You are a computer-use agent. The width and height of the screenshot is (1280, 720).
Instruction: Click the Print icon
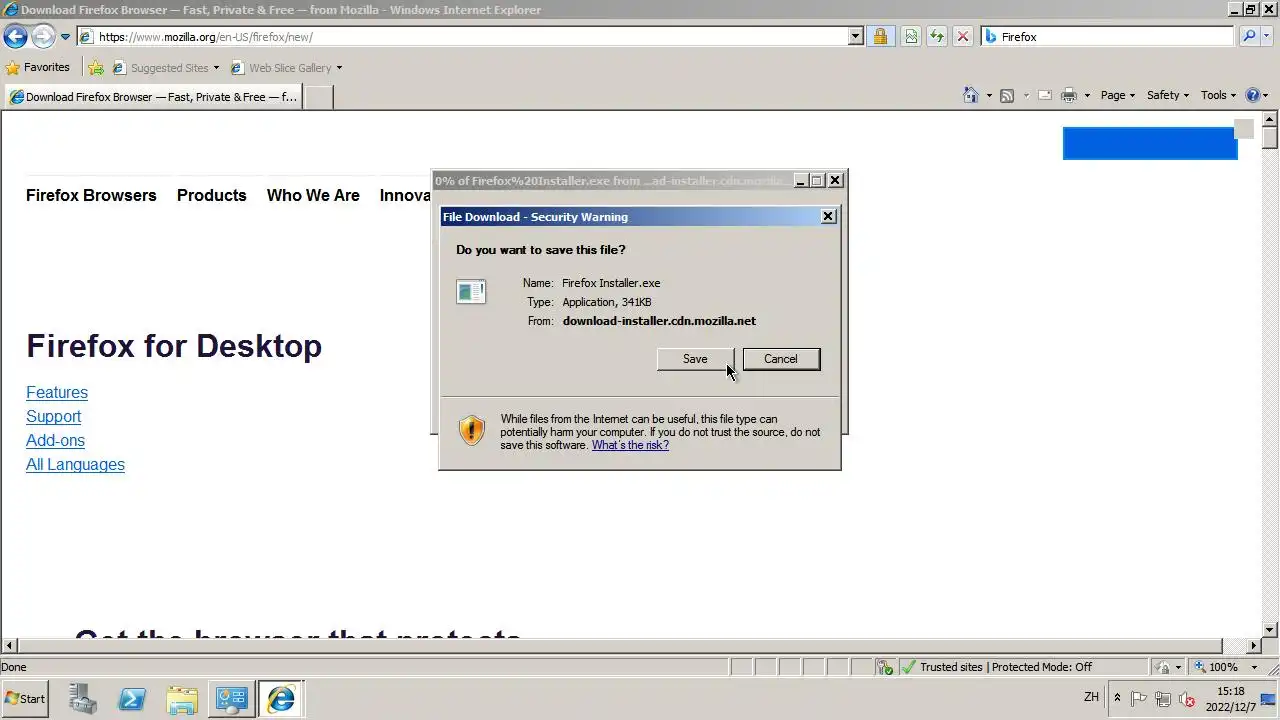[x=1069, y=95]
